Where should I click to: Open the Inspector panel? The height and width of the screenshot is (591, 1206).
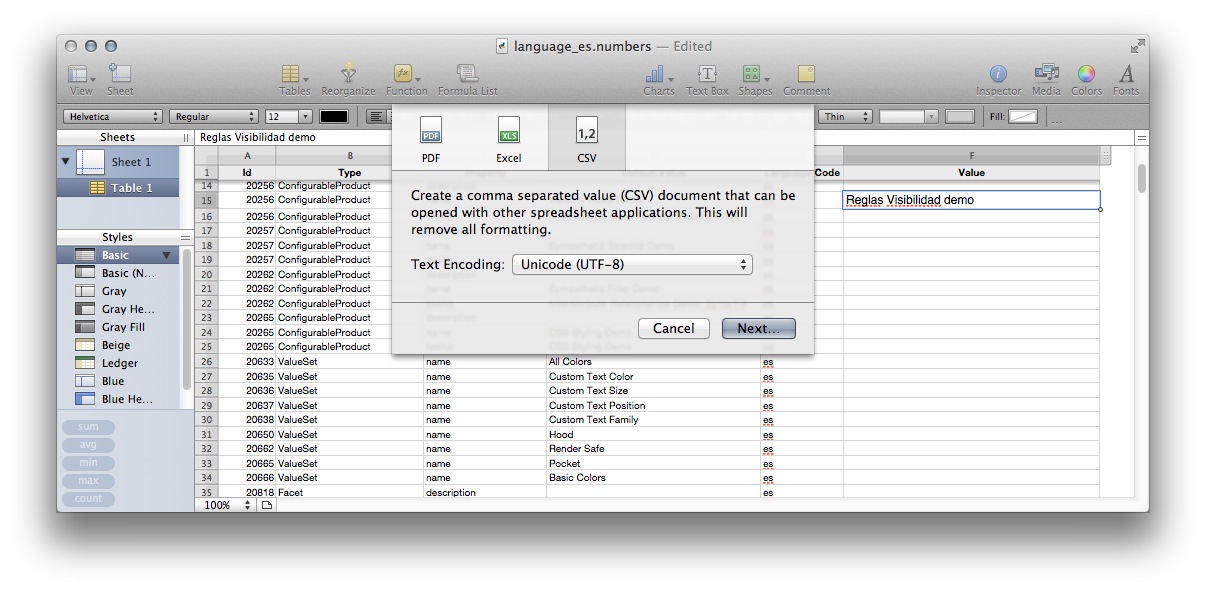[997, 75]
